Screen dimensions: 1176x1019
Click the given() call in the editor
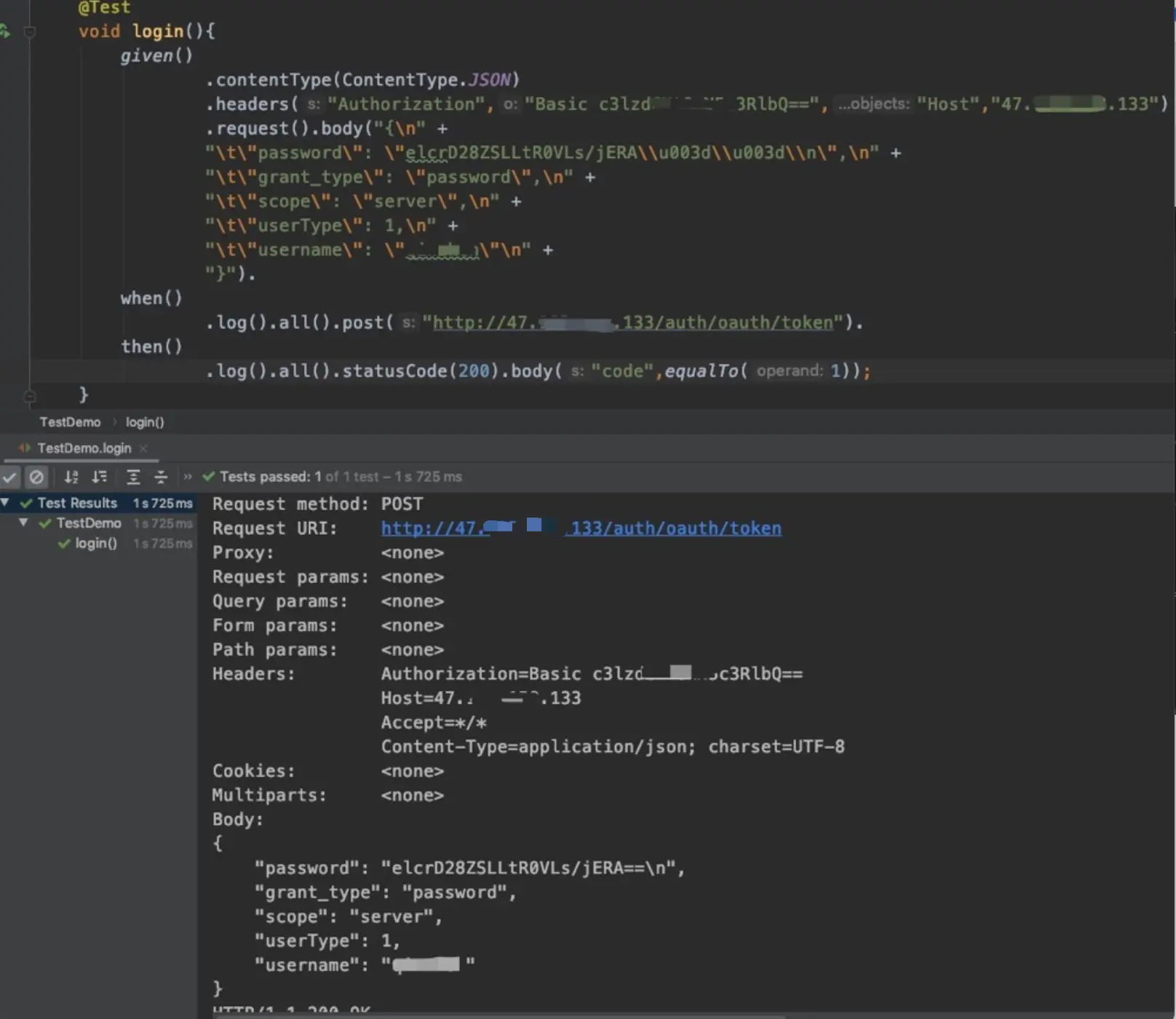[x=156, y=55]
